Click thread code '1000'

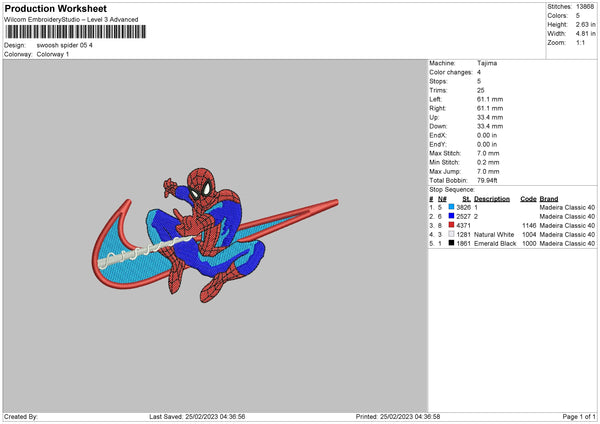[529, 243]
